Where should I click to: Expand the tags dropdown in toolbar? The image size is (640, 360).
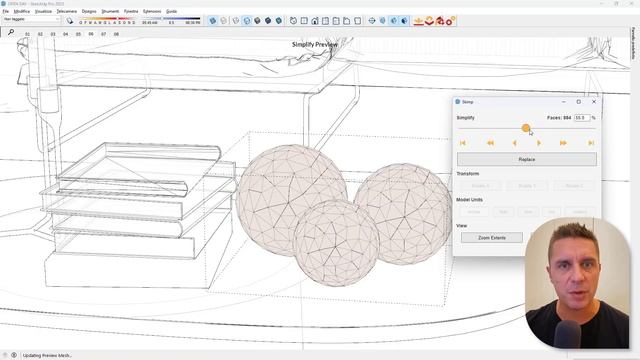pos(31,19)
